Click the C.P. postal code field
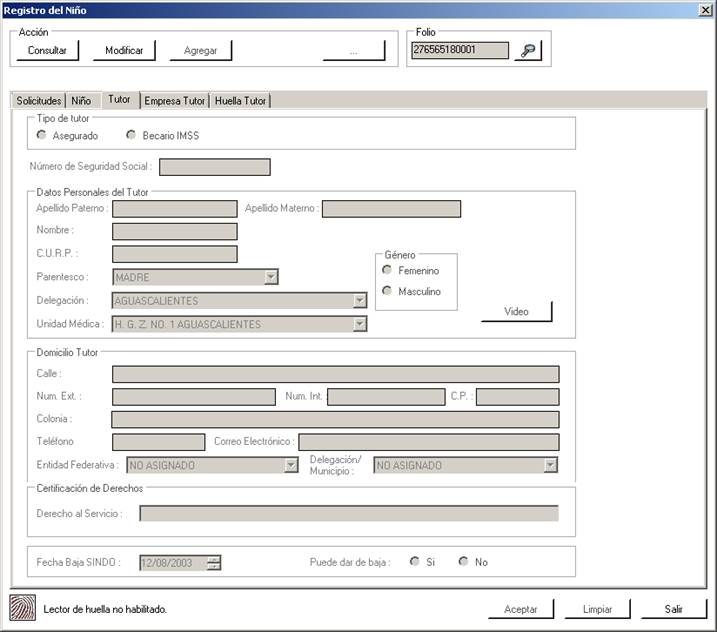717x632 pixels. 518,397
